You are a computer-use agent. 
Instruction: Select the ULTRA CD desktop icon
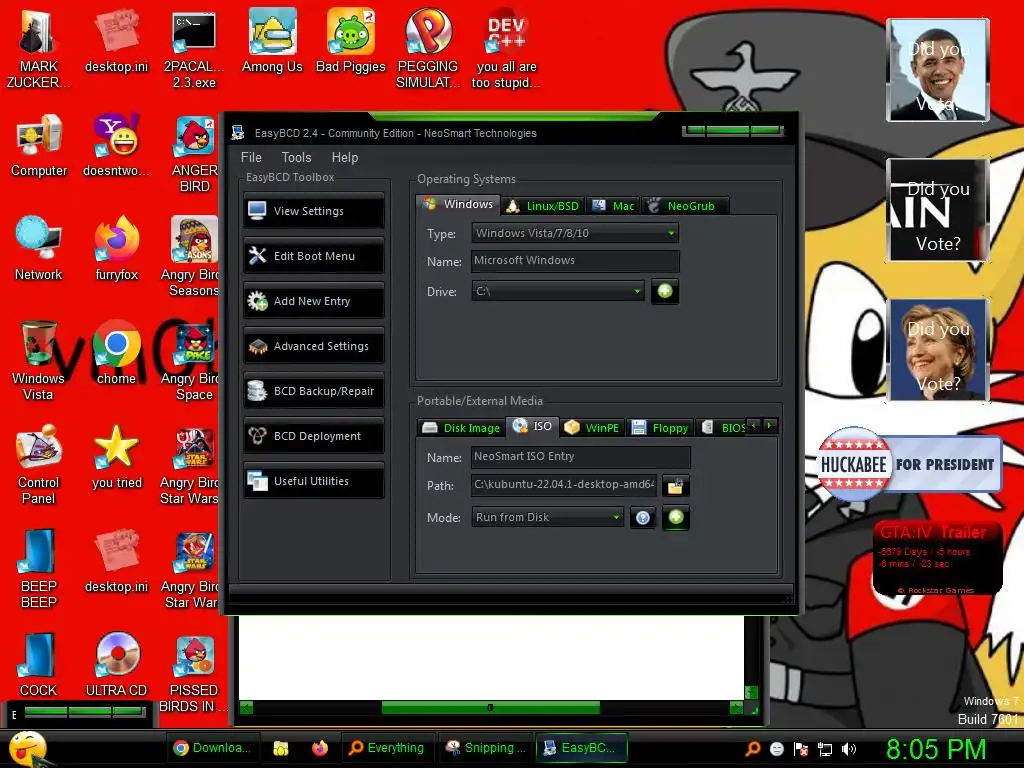pyautogui.click(x=116, y=664)
